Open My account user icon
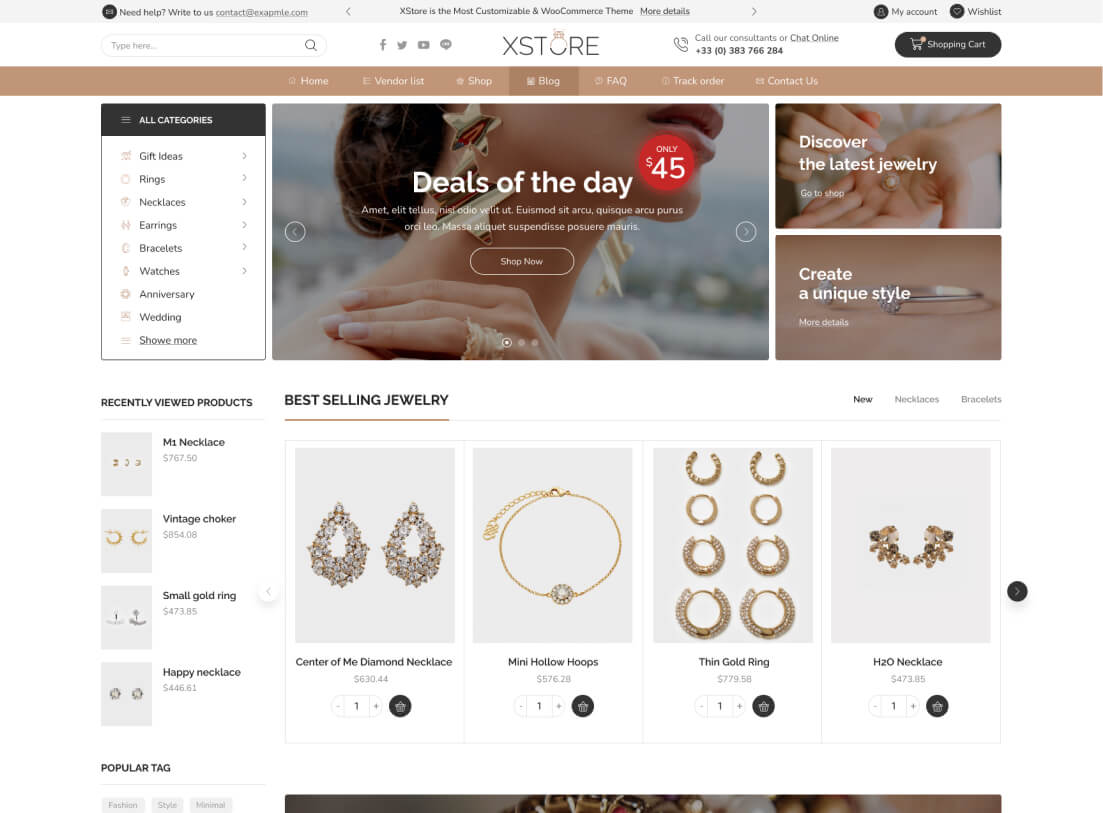This screenshot has height=813, width=1103. (x=881, y=11)
